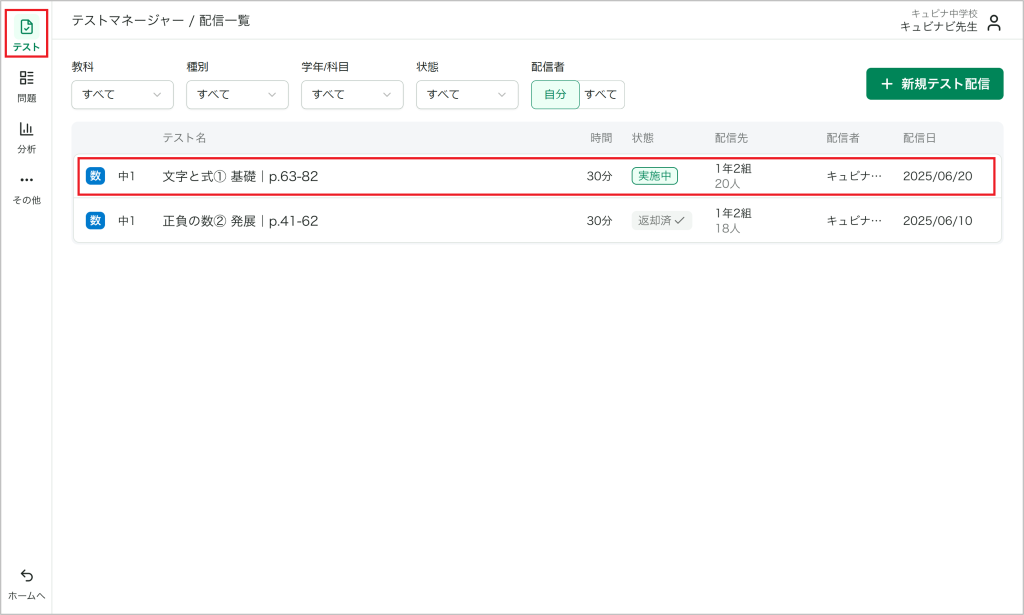Click the 時間 column header
1024x615 pixels.
[601, 138]
